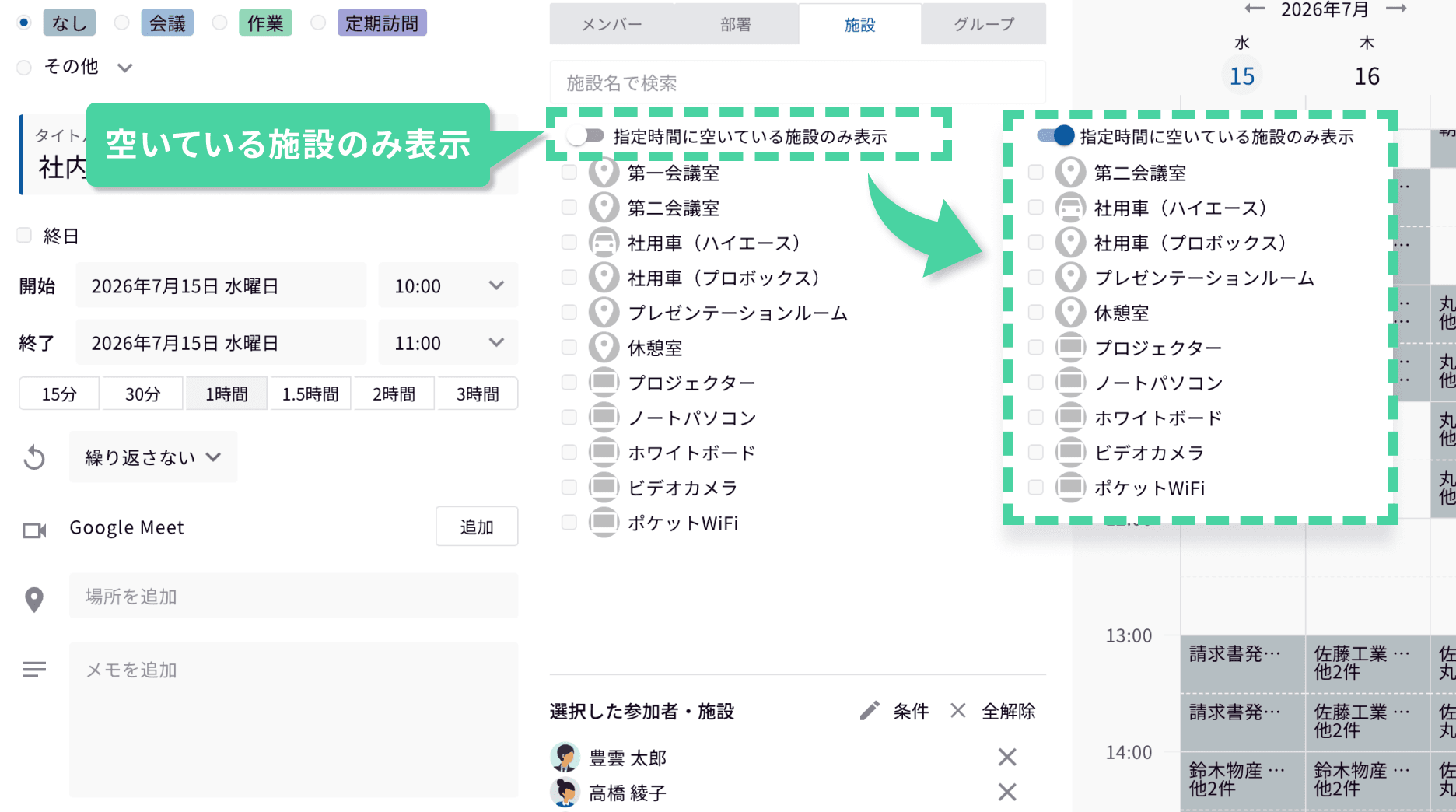The height and width of the screenshot is (812, 1456).
Task: Click 追加 to add Google Meet
Action: click(477, 527)
